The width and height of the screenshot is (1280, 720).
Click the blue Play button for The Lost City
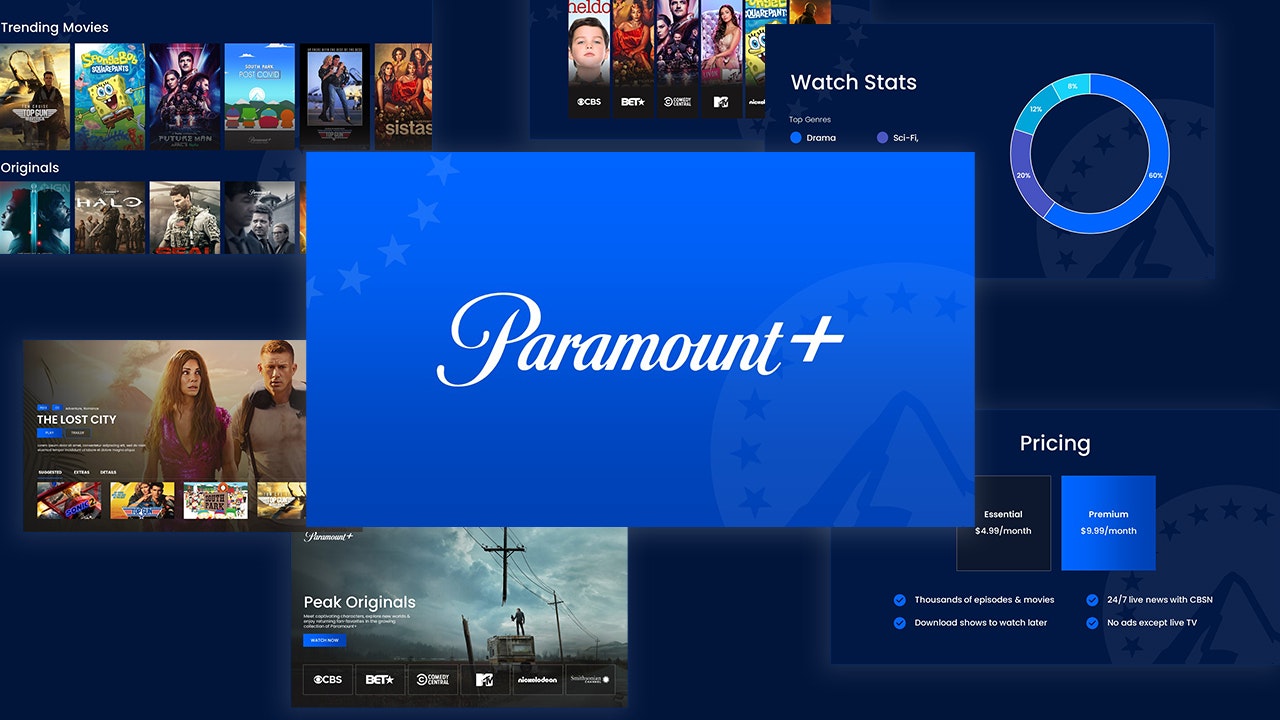click(49, 433)
